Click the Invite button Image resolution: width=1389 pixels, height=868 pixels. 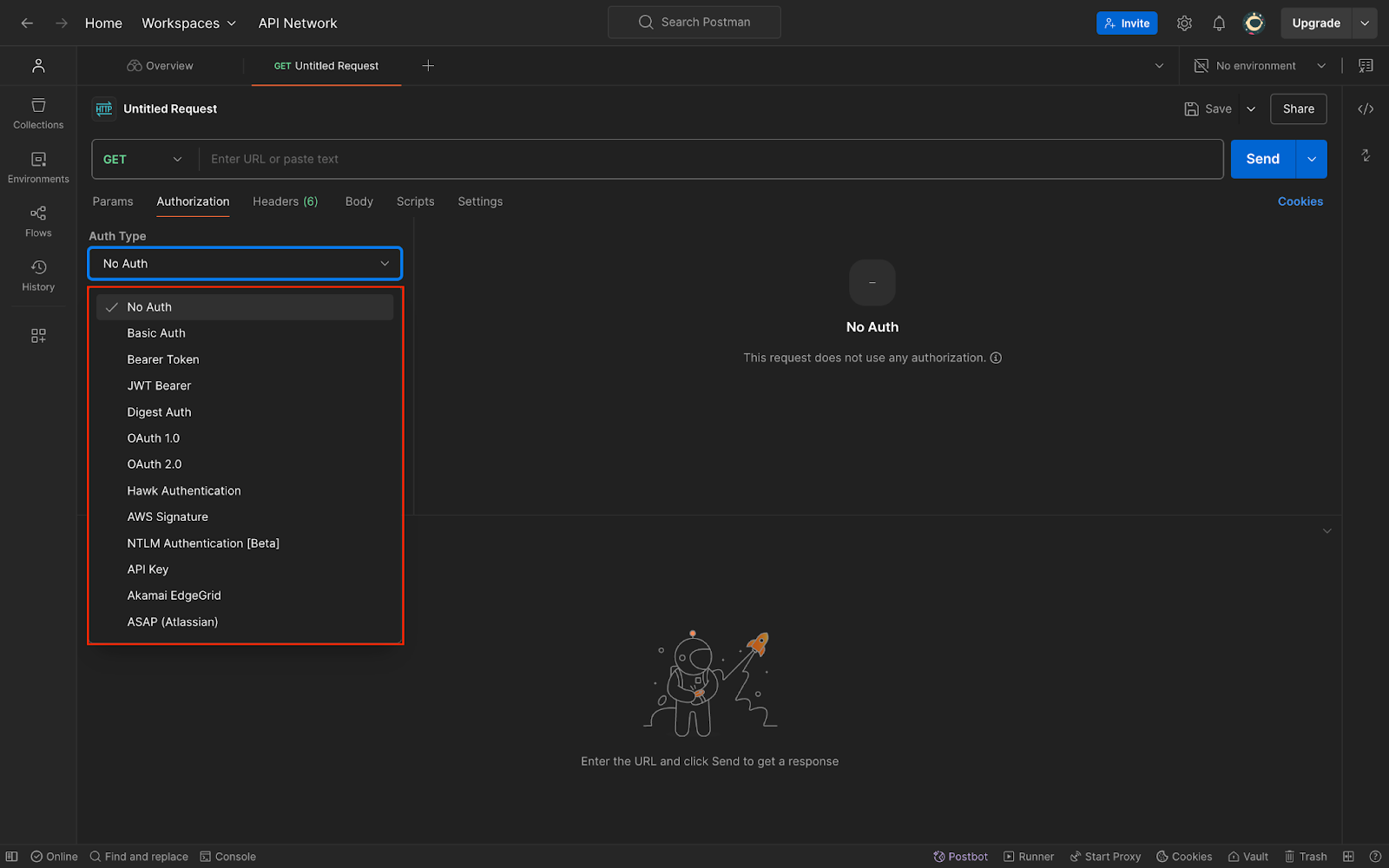1127,23
